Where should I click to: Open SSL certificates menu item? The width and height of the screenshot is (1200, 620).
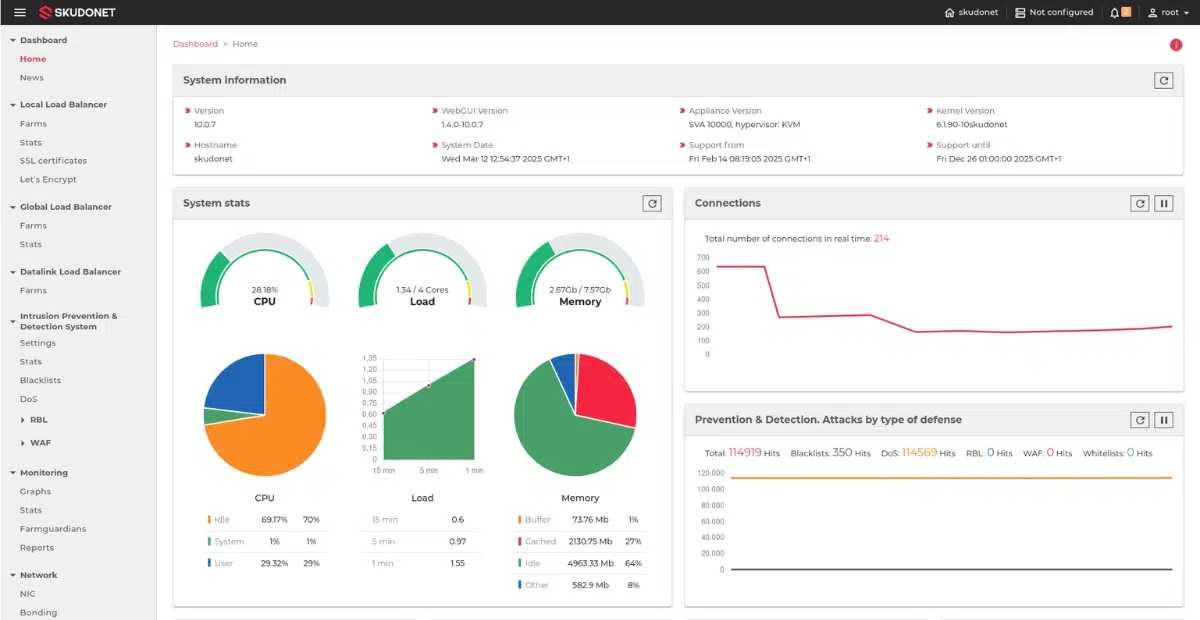coord(53,161)
